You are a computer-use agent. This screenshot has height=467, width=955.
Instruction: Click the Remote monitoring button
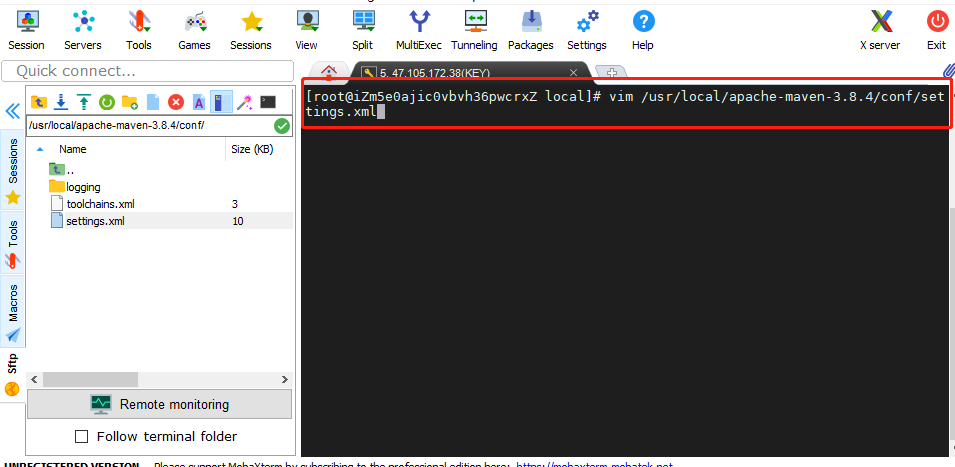coord(160,404)
